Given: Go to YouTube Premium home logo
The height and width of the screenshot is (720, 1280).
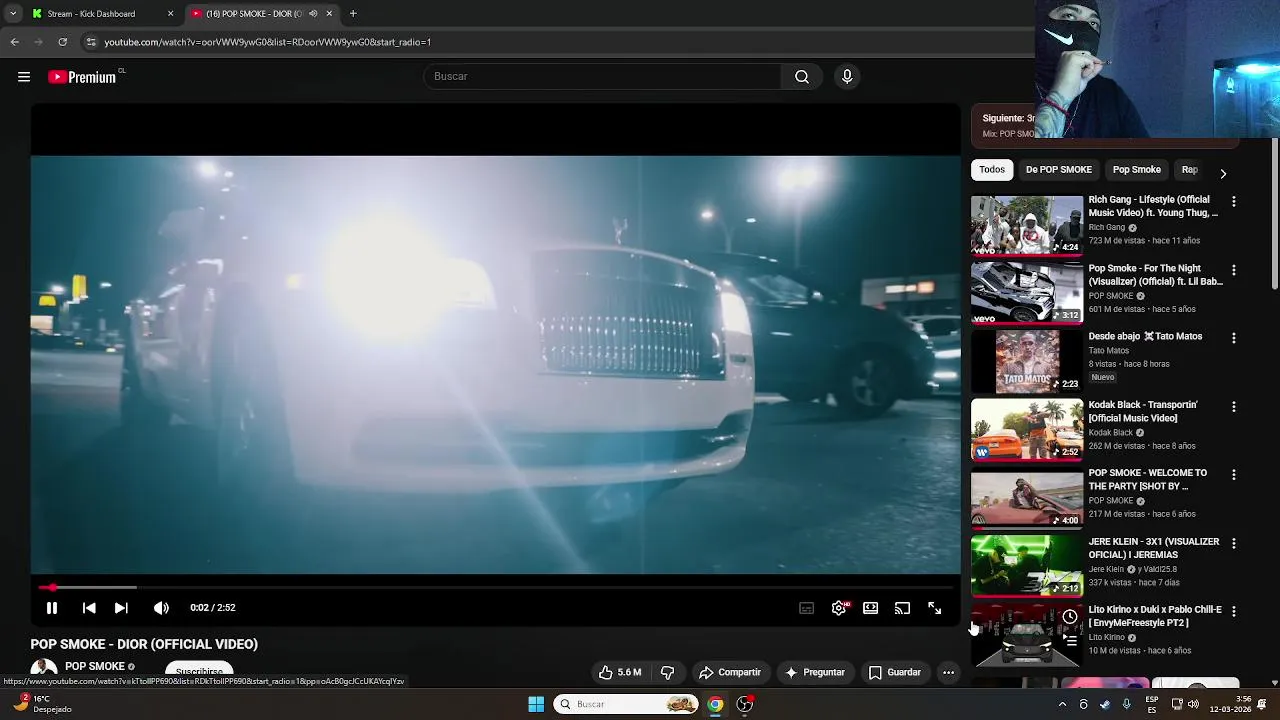Looking at the screenshot, I should (x=84, y=77).
